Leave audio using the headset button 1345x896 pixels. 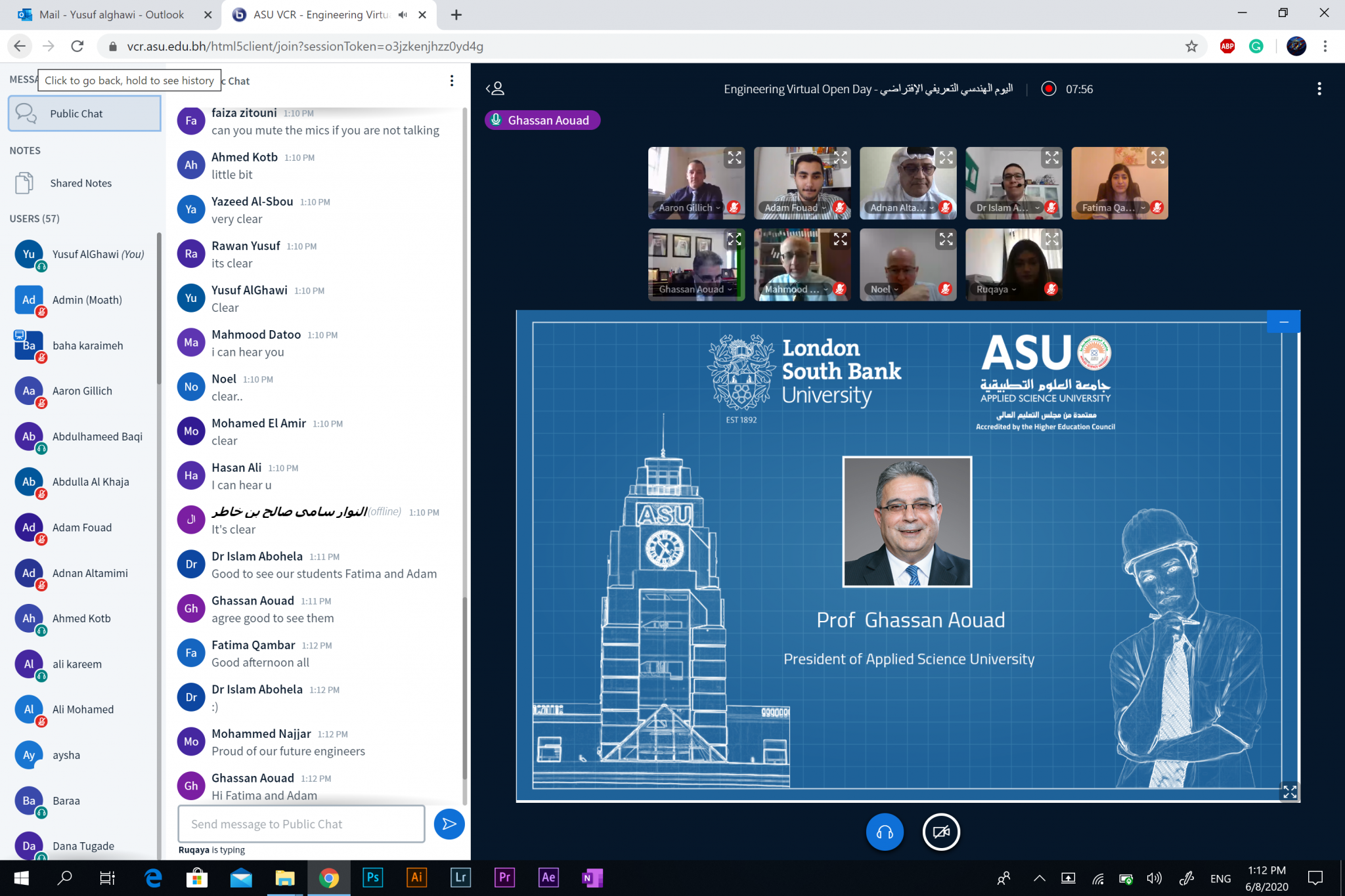point(885,832)
